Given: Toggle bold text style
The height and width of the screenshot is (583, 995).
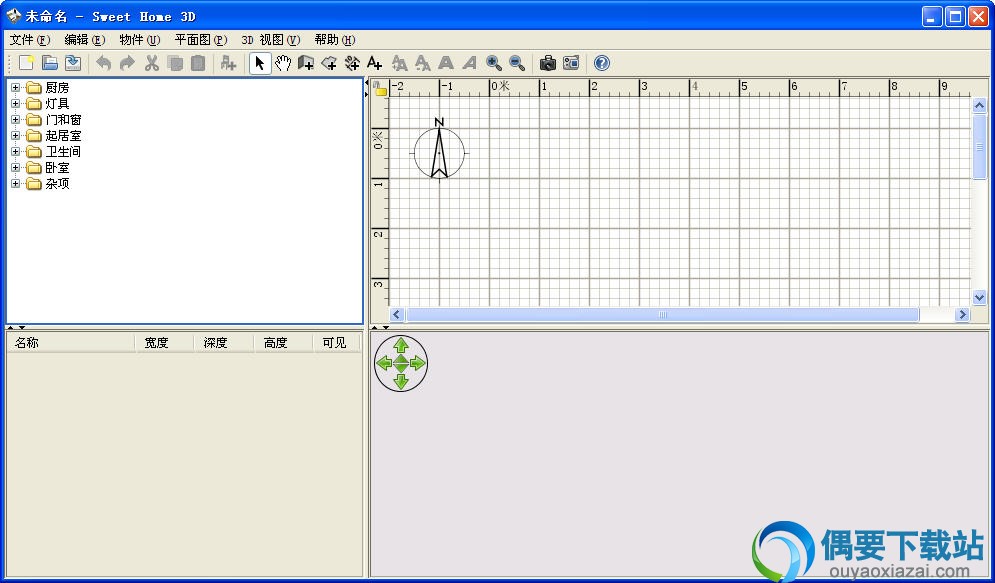Looking at the screenshot, I should [446, 63].
